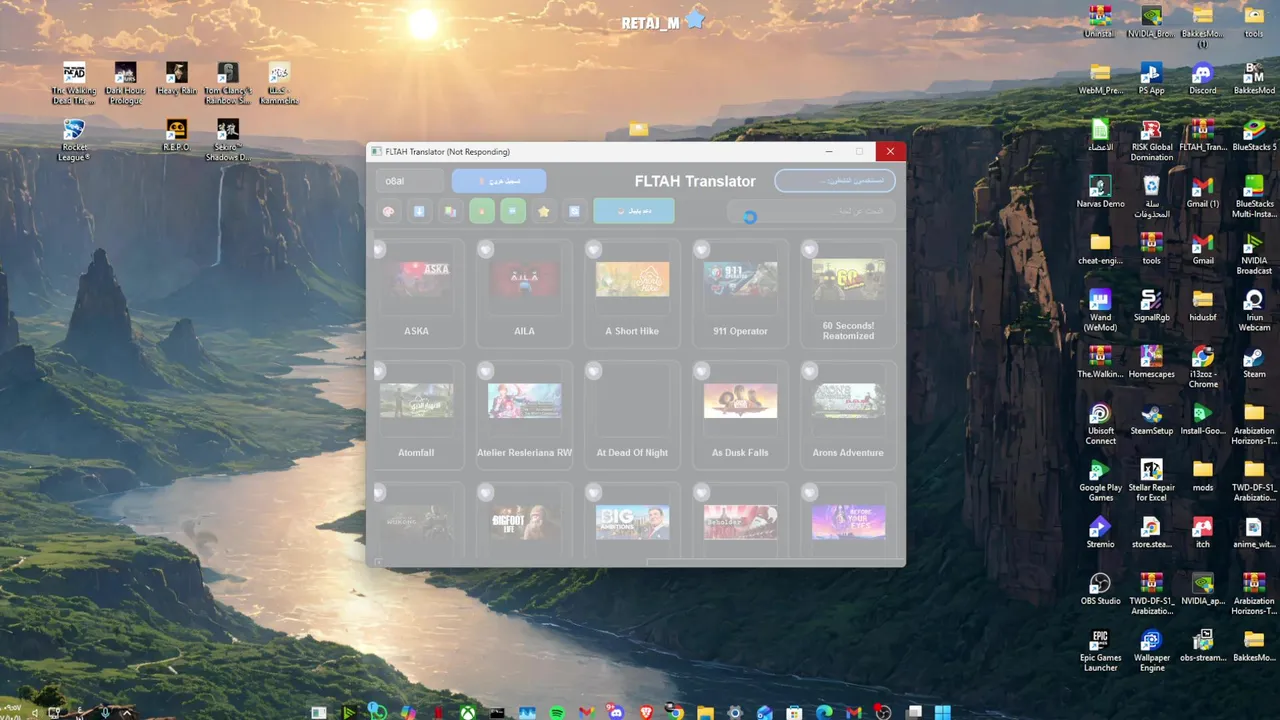This screenshot has height=720, width=1280.
Task: Click the second green toolbar button with the blue icon
Action: pyautogui.click(x=513, y=211)
